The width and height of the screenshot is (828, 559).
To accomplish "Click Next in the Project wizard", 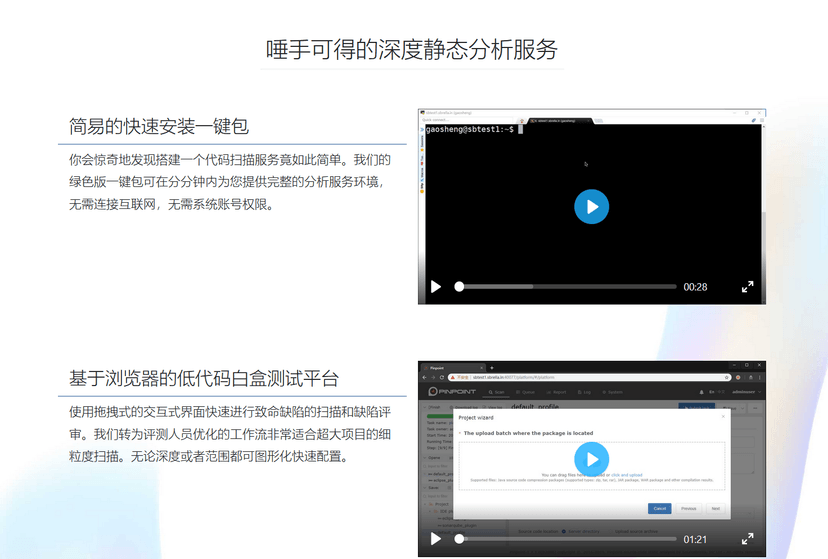I will coord(715,508).
